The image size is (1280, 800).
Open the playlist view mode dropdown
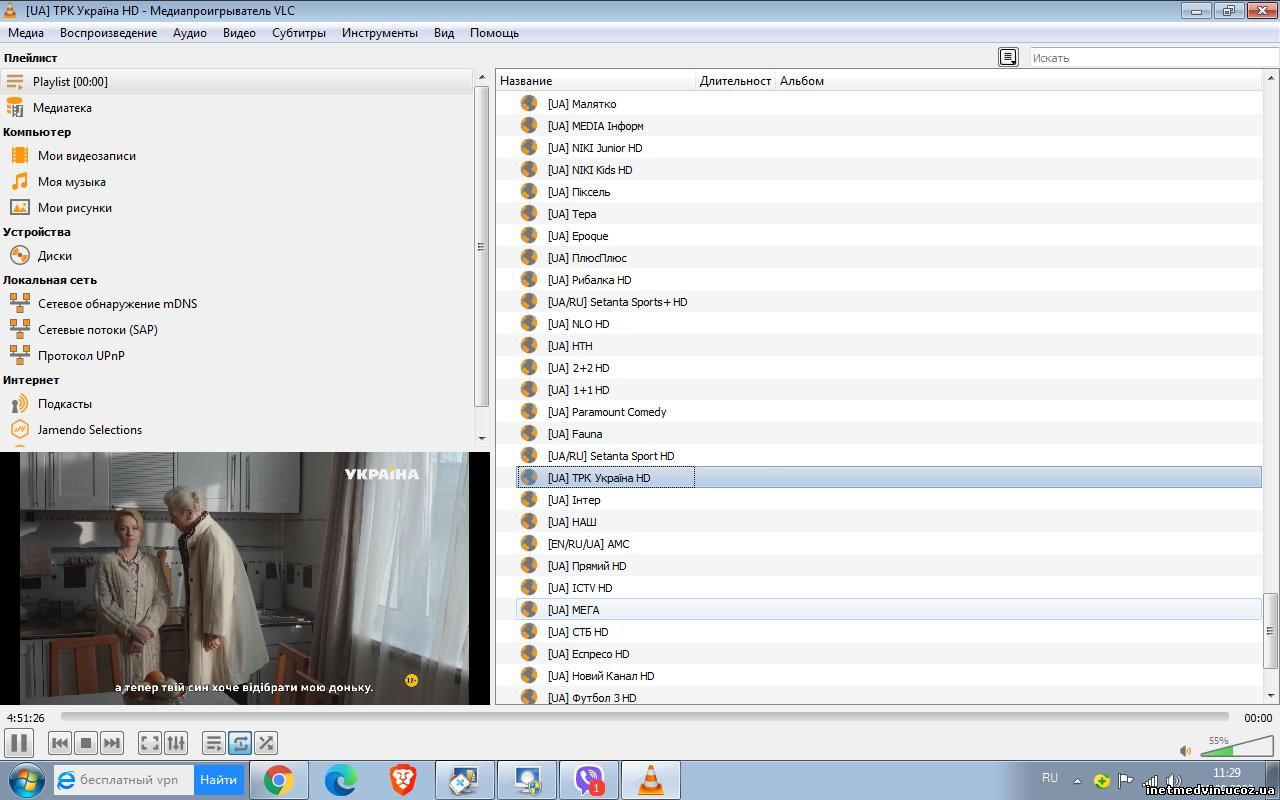click(x=1008, y=58)
